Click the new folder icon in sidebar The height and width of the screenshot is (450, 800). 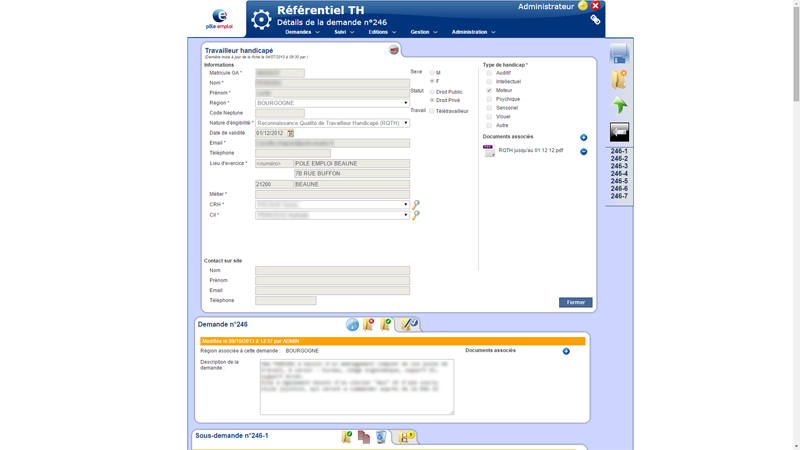point(619,80)
